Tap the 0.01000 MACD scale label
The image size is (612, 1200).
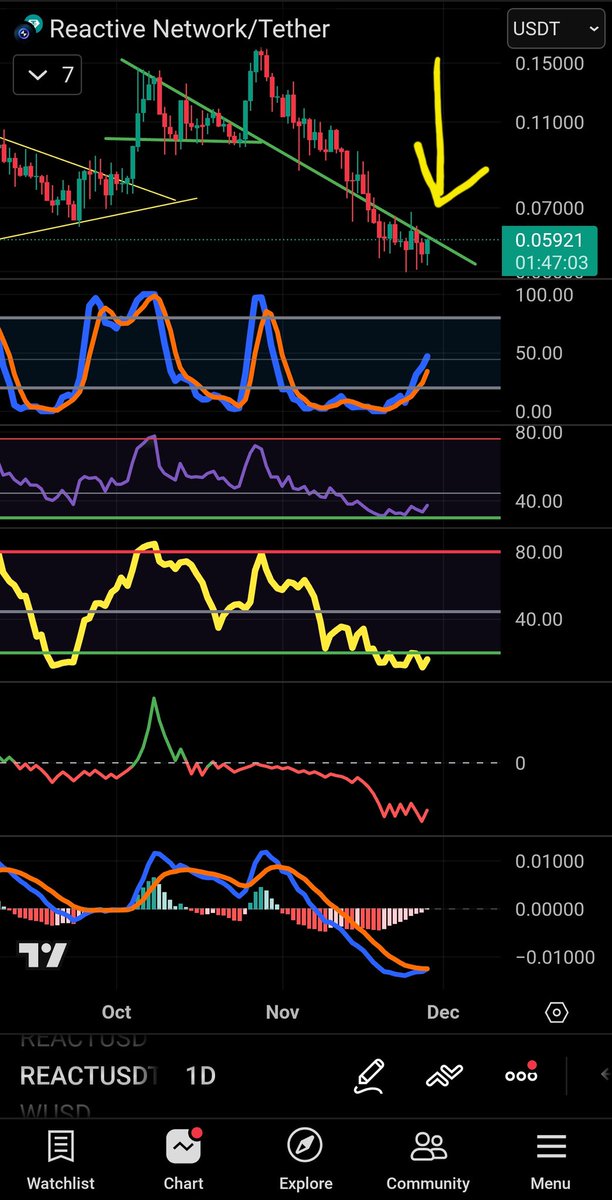pyautogui.click(x=550, y=861)
